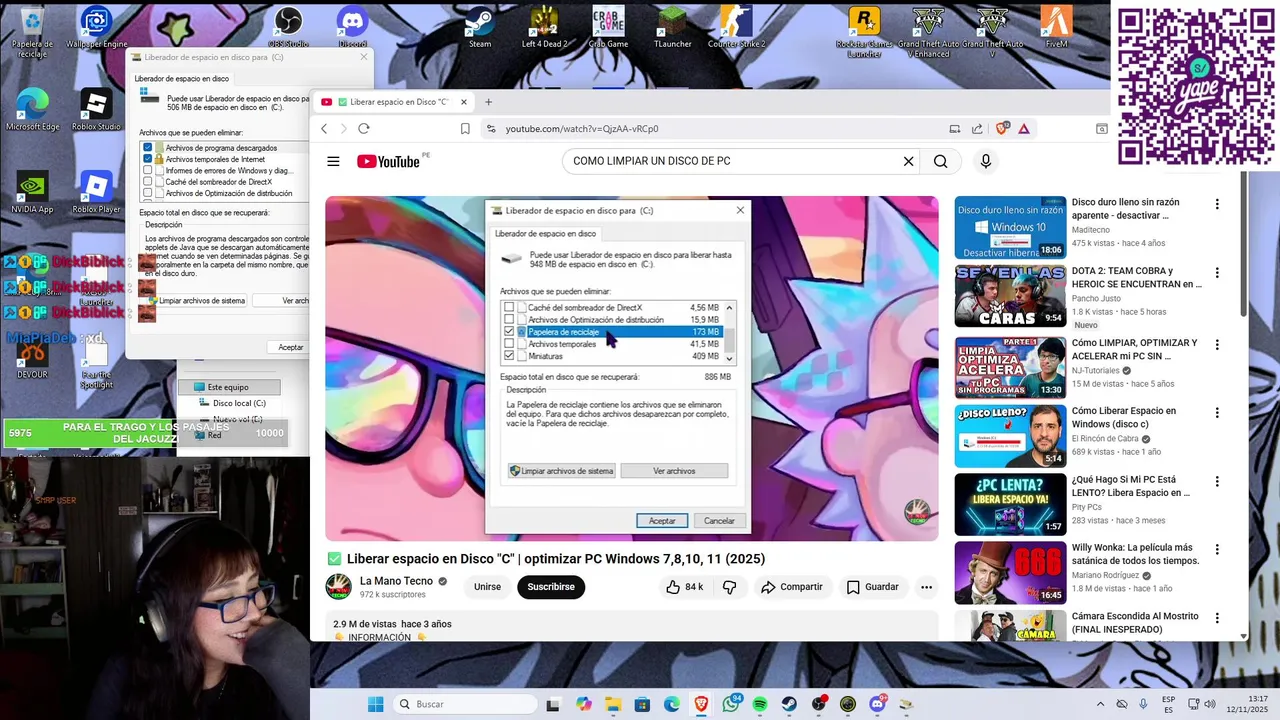This screenshot has height=720, width=1280.
Task: Open the YouTube hamburger guide menu
Action: [x=333, y=161]
